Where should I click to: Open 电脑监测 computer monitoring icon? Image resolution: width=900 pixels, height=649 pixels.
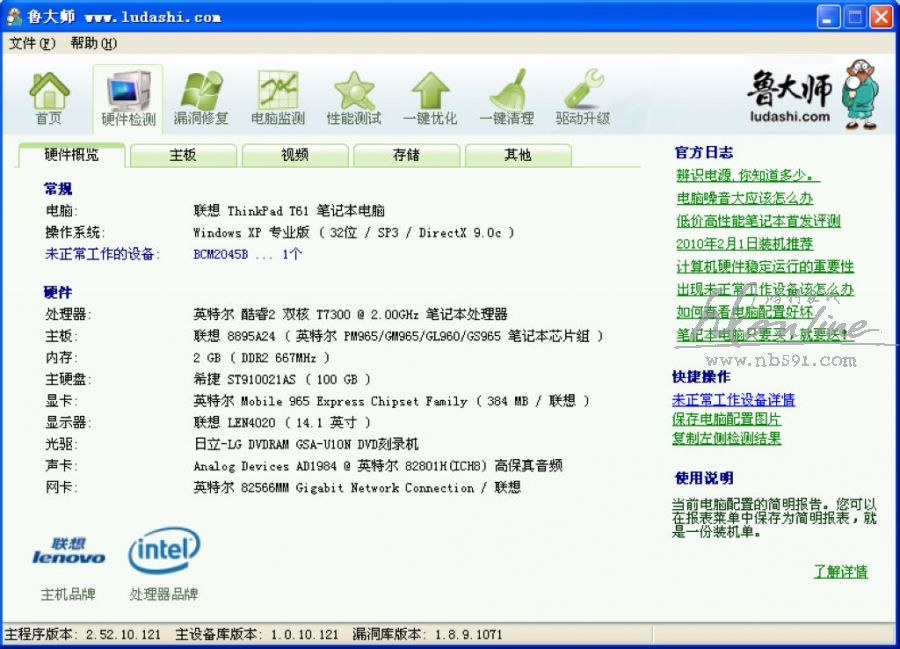click(x=278, y=98)
